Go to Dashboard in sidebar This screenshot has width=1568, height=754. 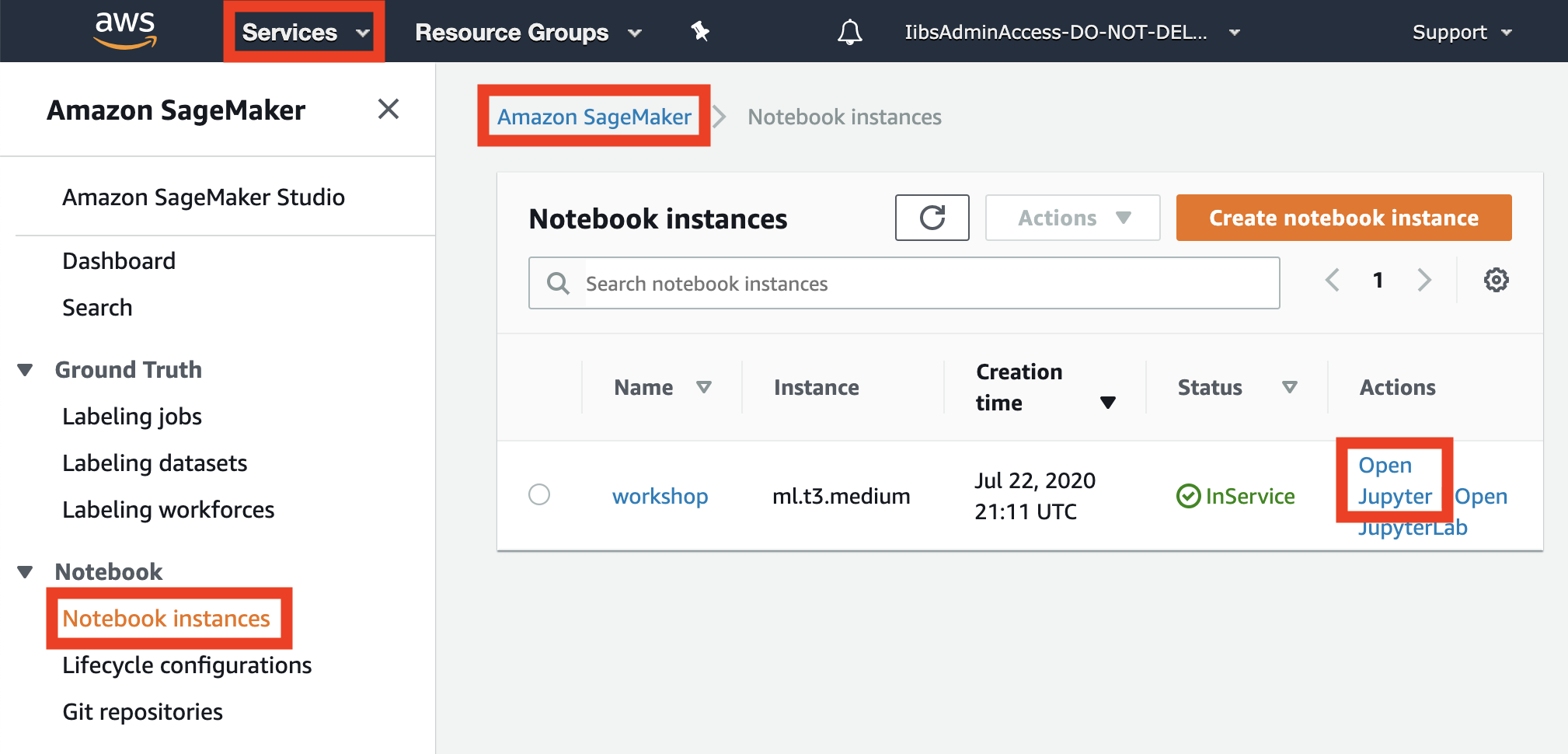(119, 261)
